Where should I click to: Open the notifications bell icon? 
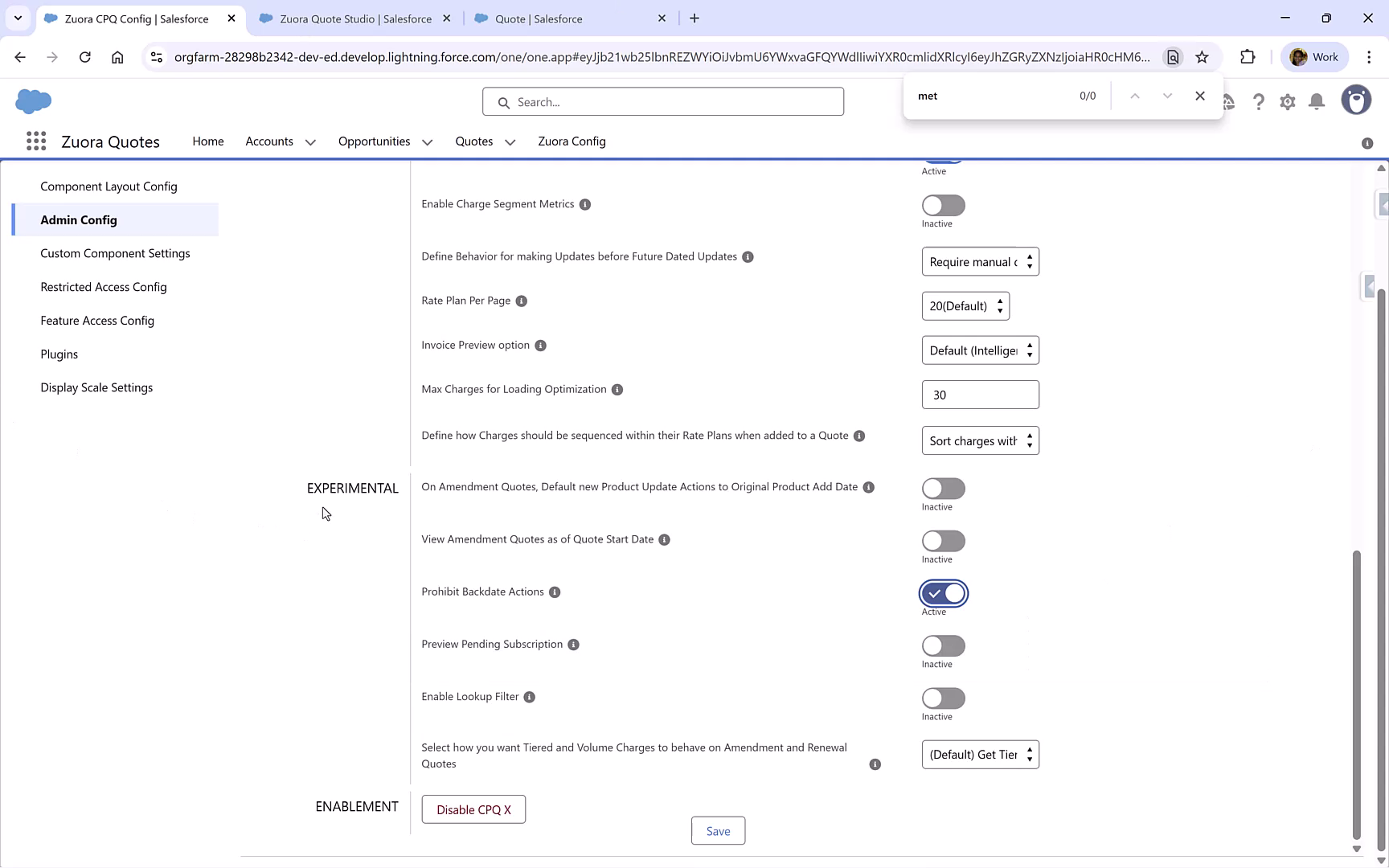1316,101
